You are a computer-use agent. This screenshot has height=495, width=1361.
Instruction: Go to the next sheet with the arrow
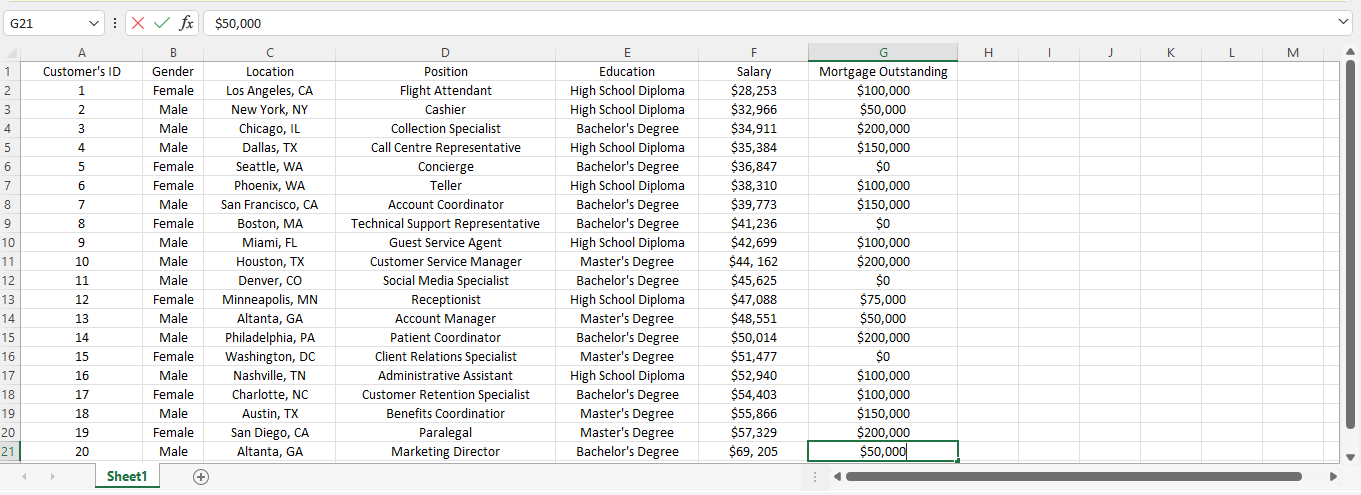click(53, 477)
